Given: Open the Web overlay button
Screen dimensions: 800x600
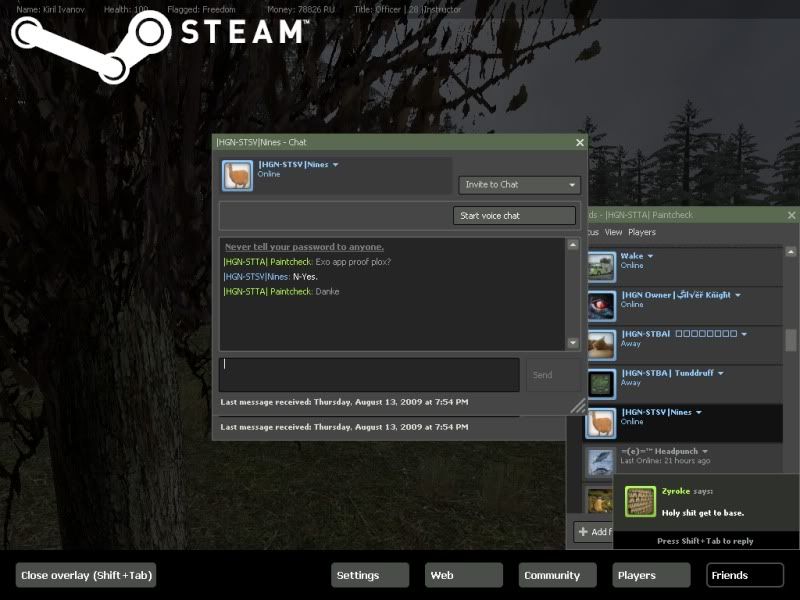Looking at the screenshot, I should 464,576.
